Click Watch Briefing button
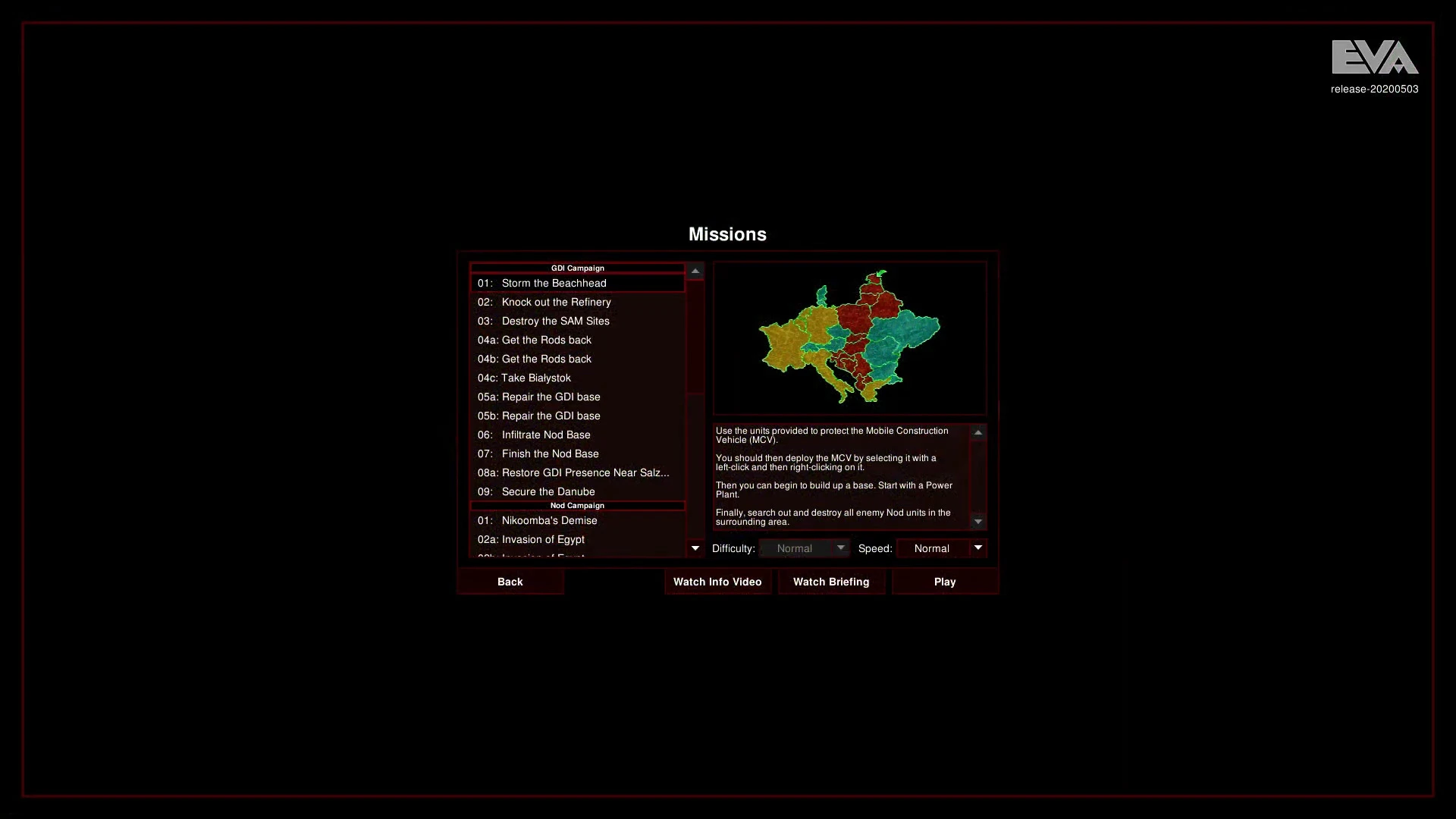This screenshot has width=1456, height=819. (x=831, y=582)
